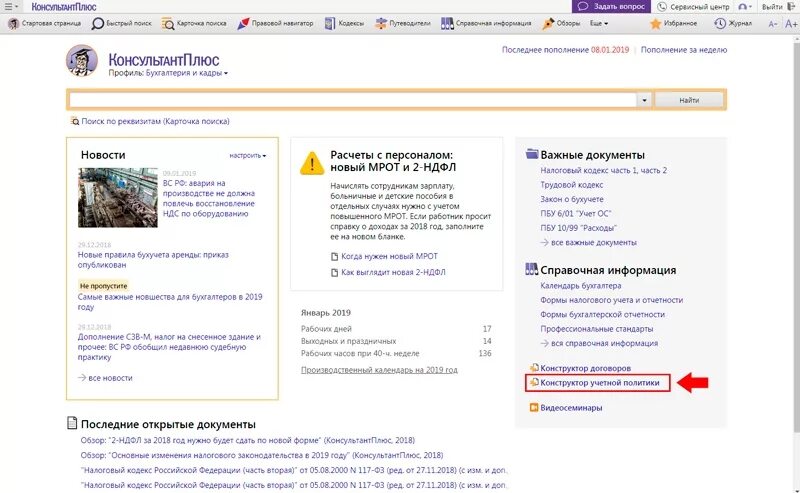Read news about ВС РФ авария на производстве

[209, 199]
